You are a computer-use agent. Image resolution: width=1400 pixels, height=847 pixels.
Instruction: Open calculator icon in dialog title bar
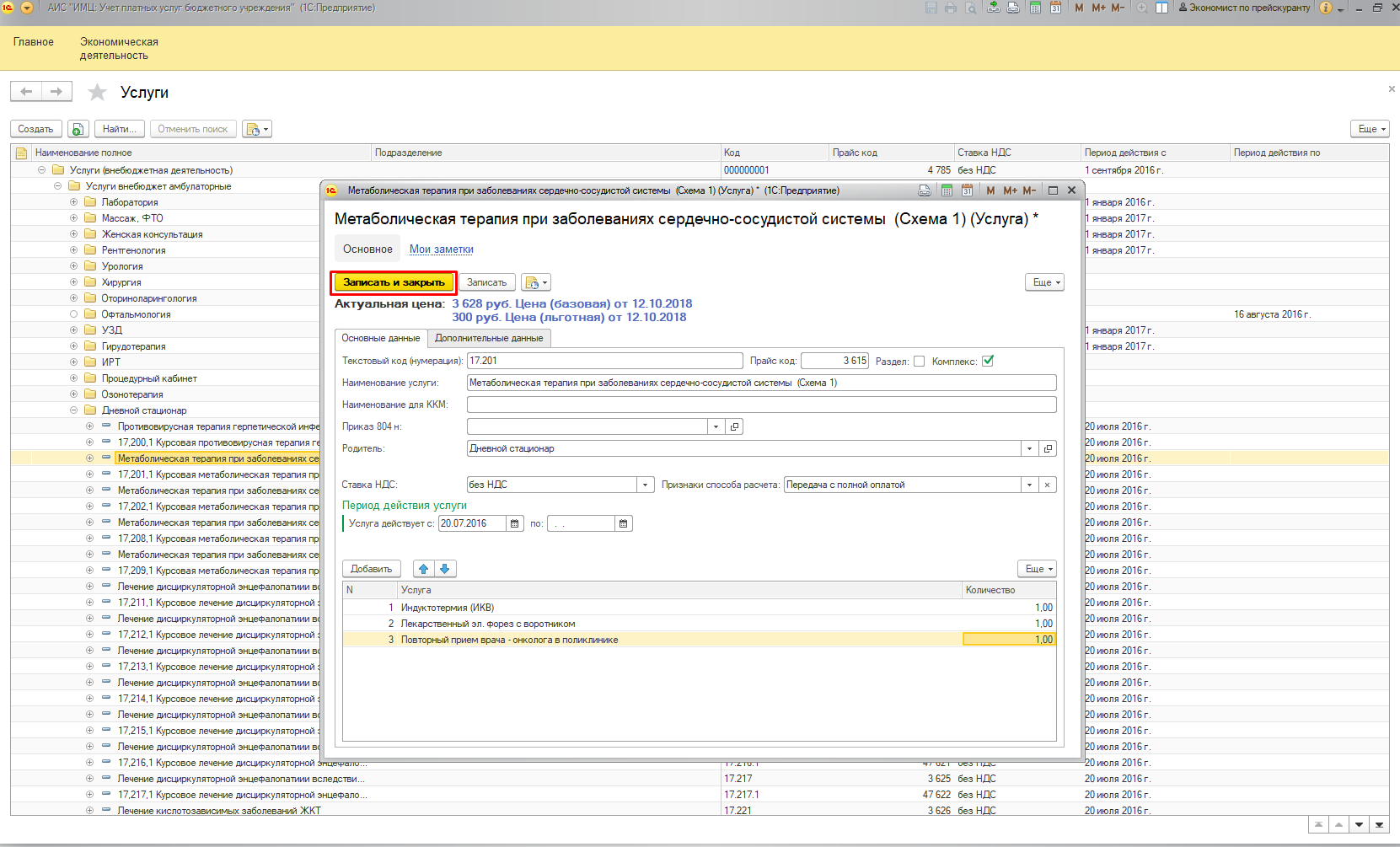[947, 190]
